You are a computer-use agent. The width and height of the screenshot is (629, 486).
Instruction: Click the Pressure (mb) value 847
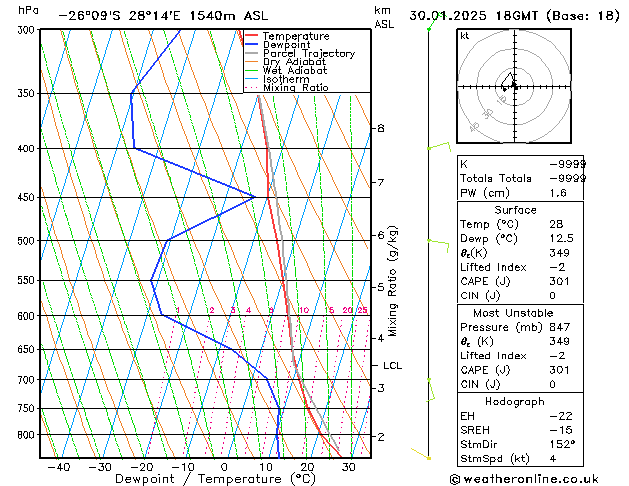559,327
